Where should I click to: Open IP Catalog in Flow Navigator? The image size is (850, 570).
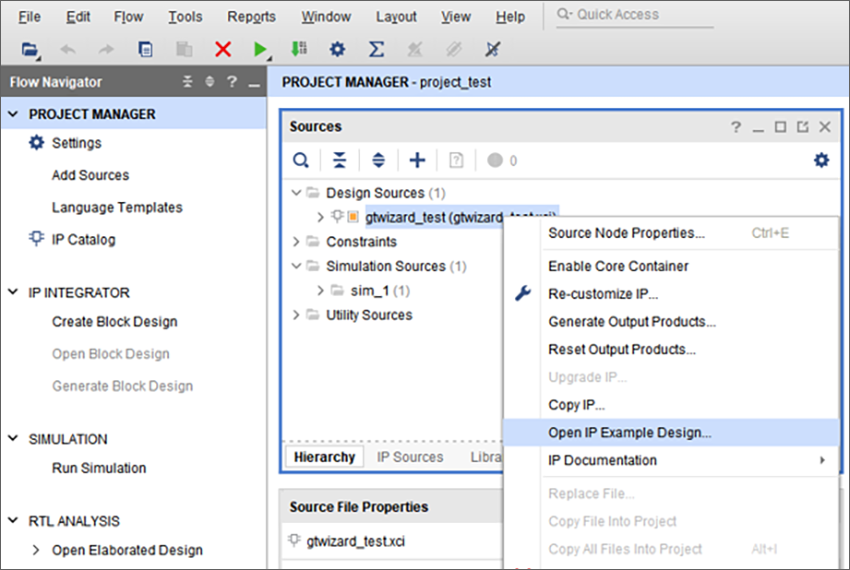point(83,240)
